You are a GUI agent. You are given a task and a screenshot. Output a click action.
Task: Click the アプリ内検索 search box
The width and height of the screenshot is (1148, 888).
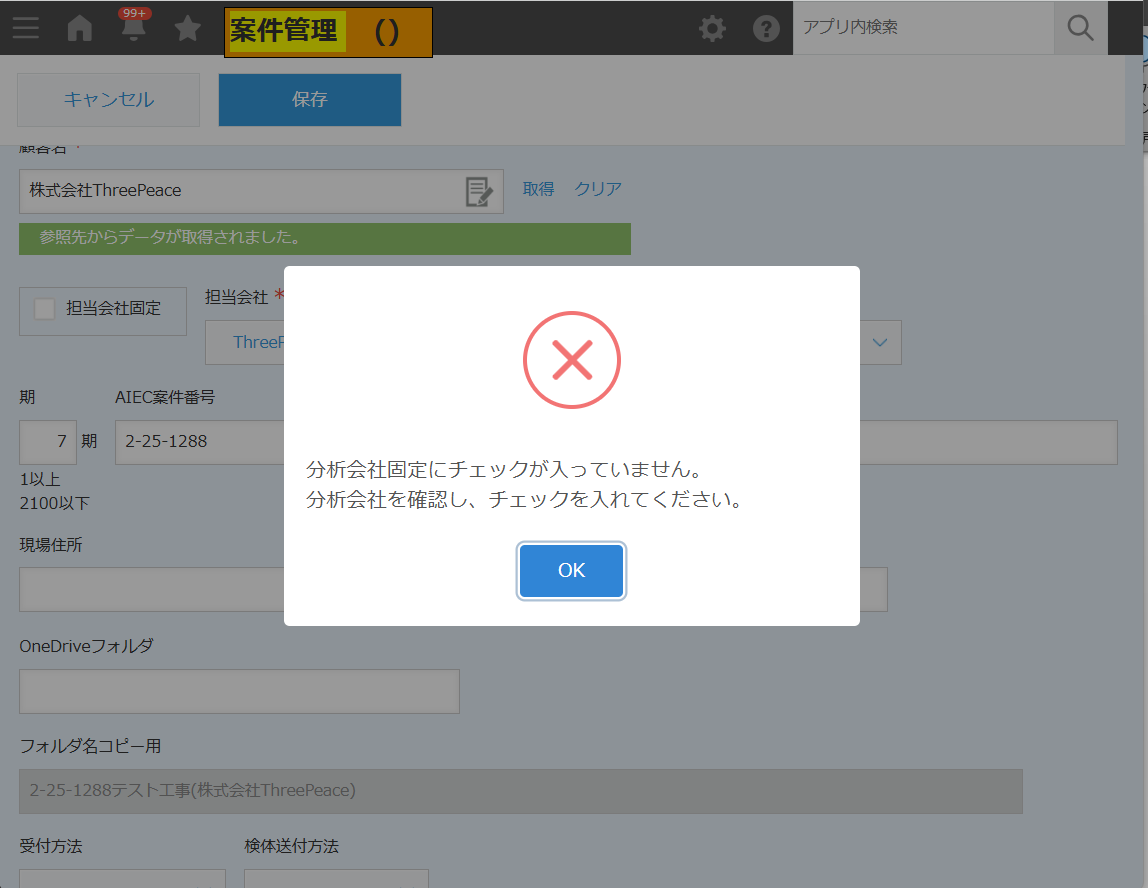(x=923, y=28)
